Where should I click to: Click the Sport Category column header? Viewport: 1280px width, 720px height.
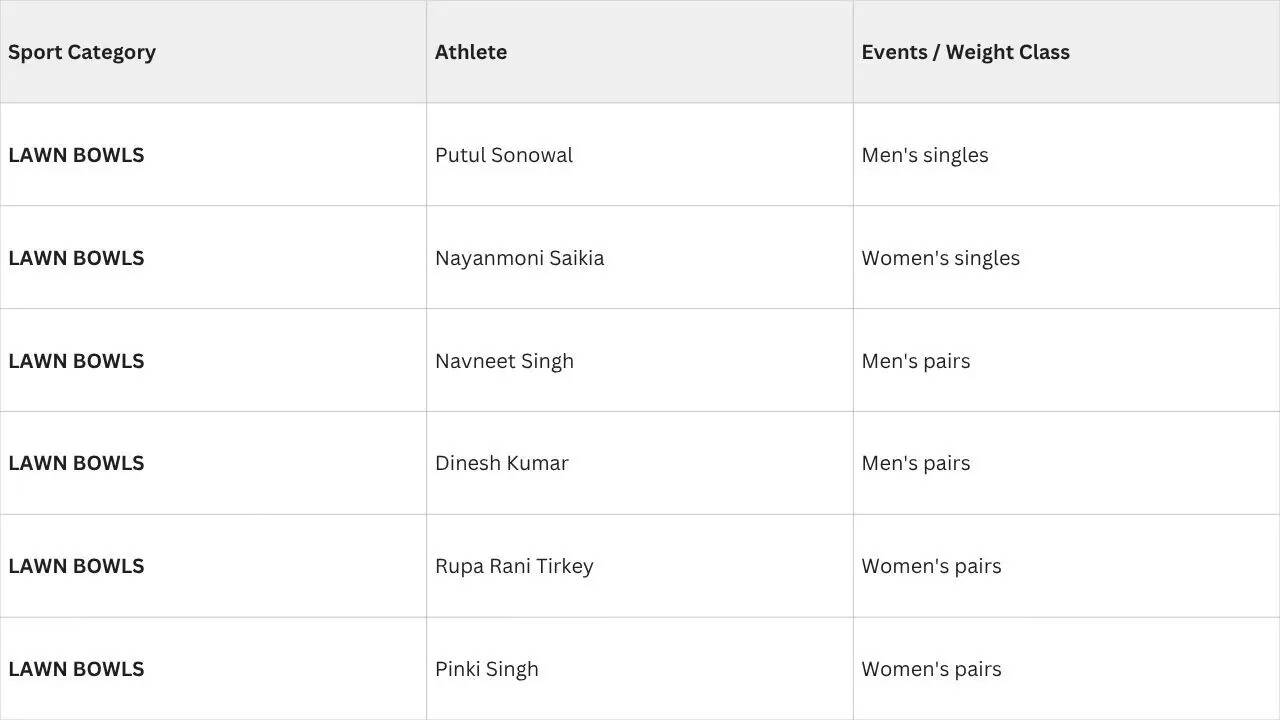(213, 52)
